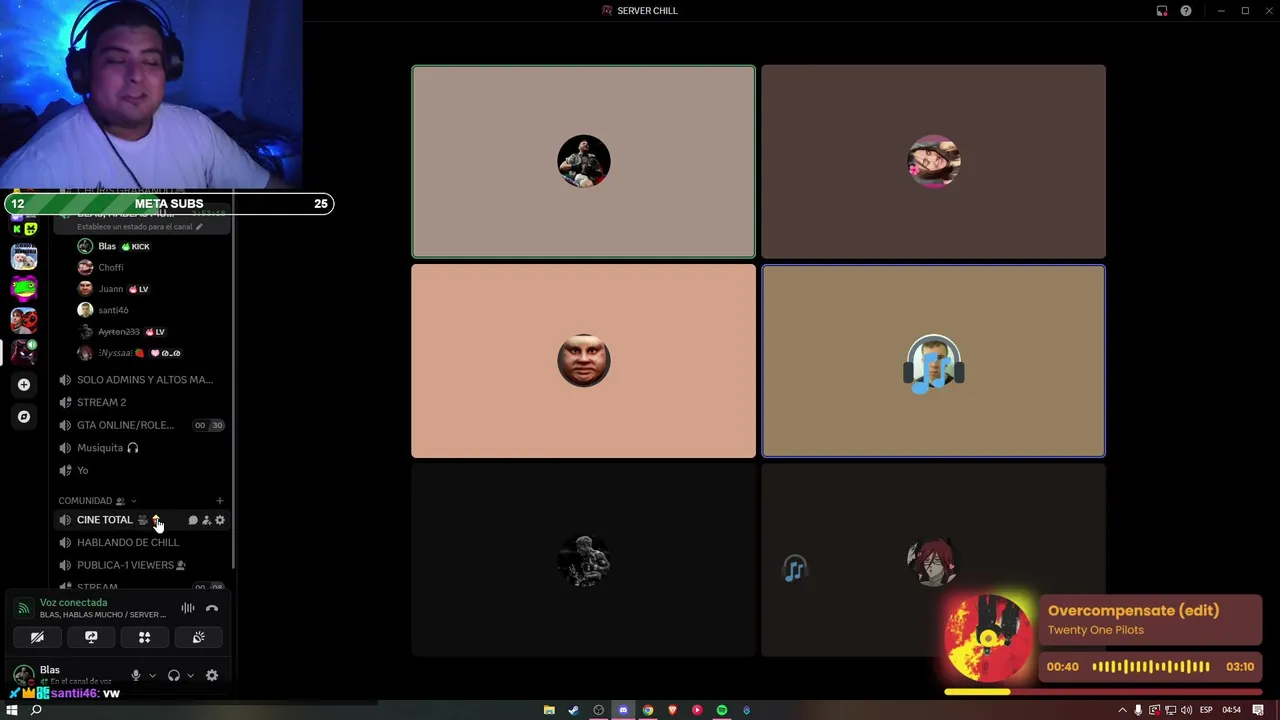
Task: Open noise suppression waveform icon
Action: pyautogui.click(x=188, y=608)
